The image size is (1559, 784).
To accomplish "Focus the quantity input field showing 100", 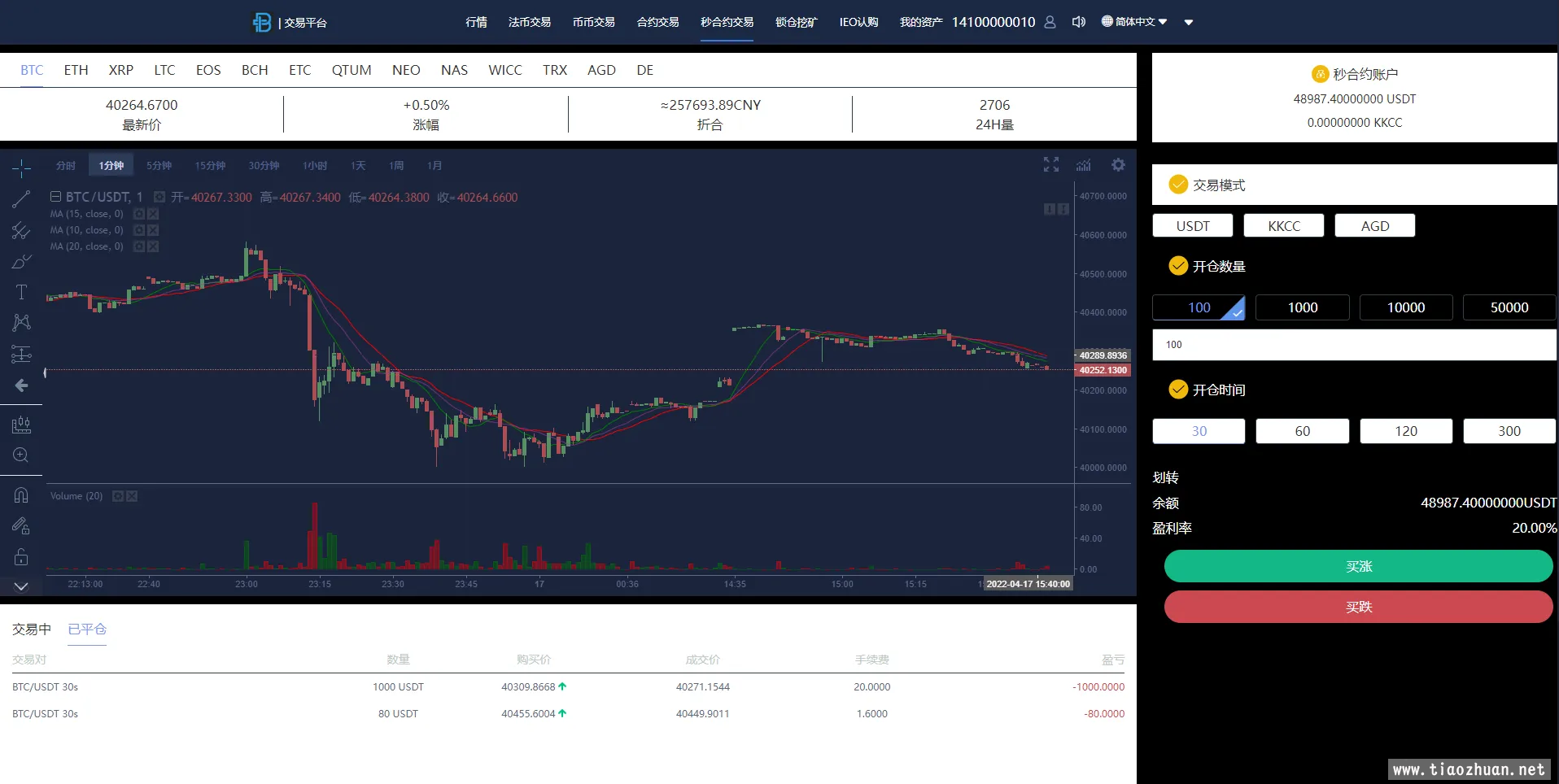I will 1355,345.
